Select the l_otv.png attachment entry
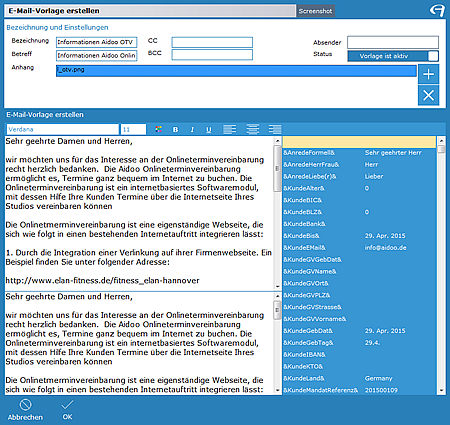450x425 pixels. 236,71
